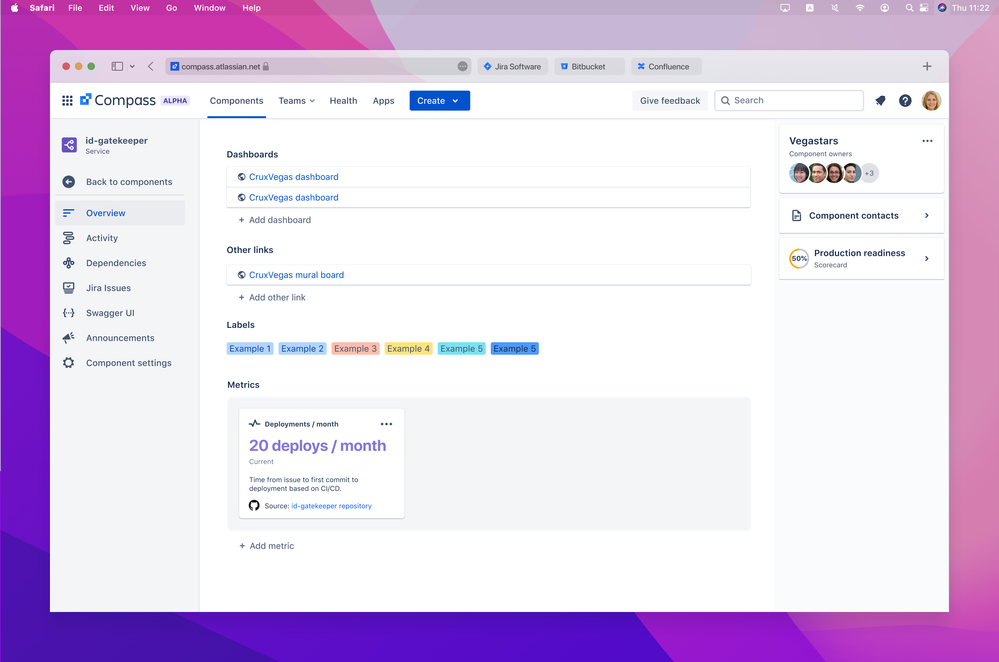Open the Create dropdown button

coord(440,101)
